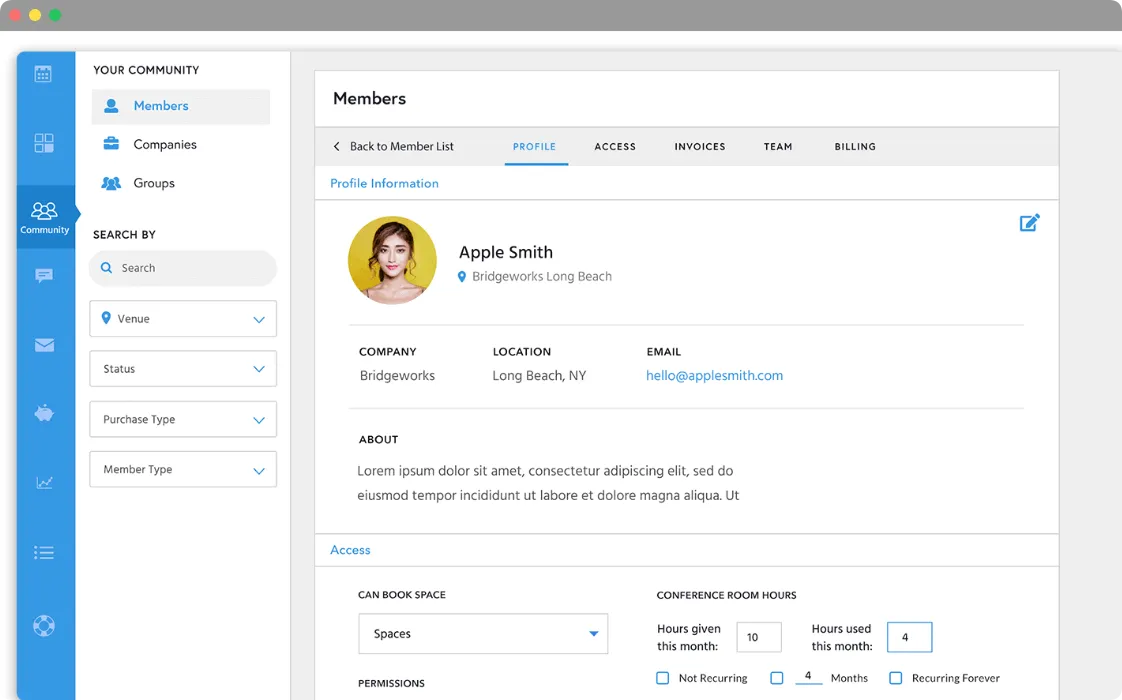Open the mail envelope sidebar icon

click(x=44, y=345)
